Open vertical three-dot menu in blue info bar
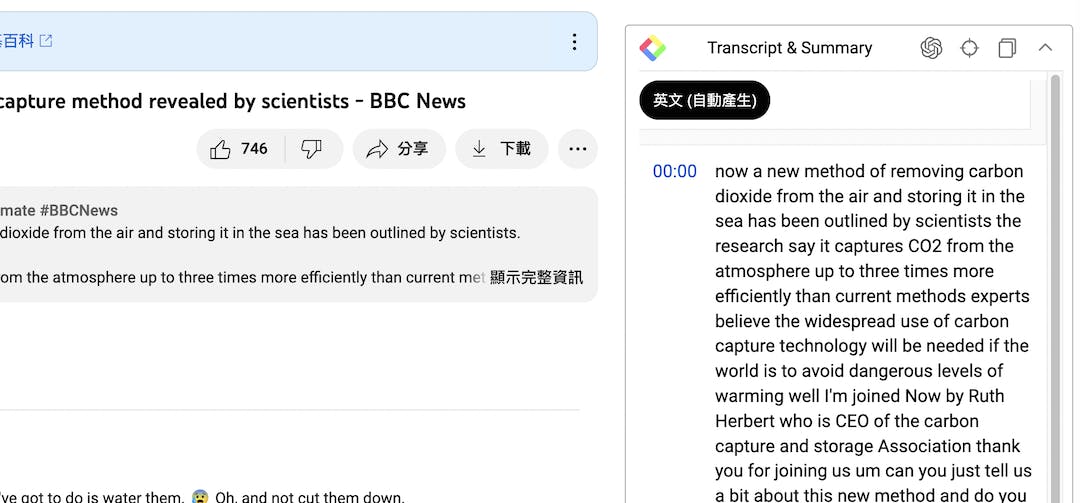Image resolution: width=1080 pixels, height=503 pixels. [574, 41]
